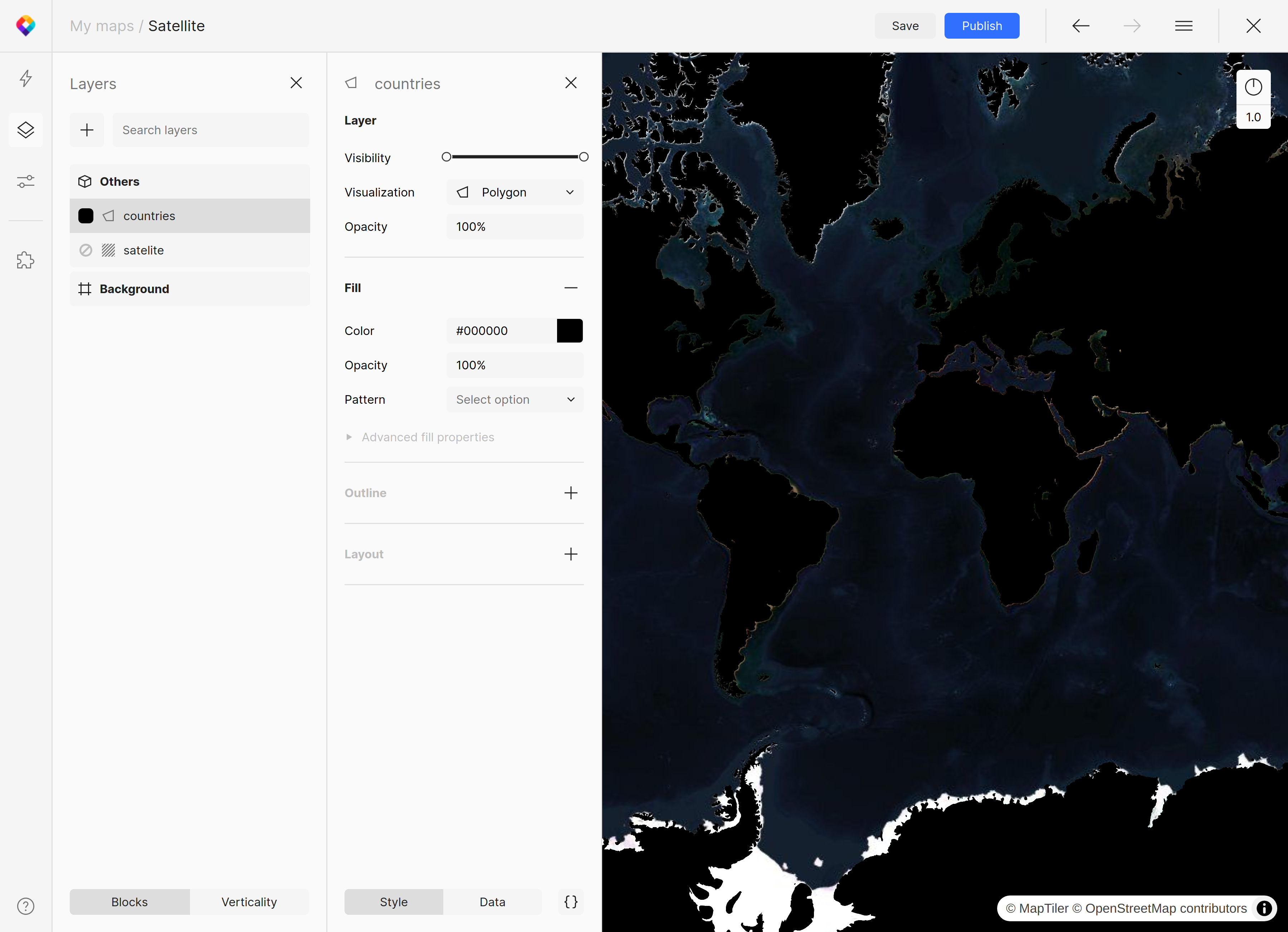Switch to Verticality tab
Viewport: 1288px width, 932px height.
pos(249,902)
